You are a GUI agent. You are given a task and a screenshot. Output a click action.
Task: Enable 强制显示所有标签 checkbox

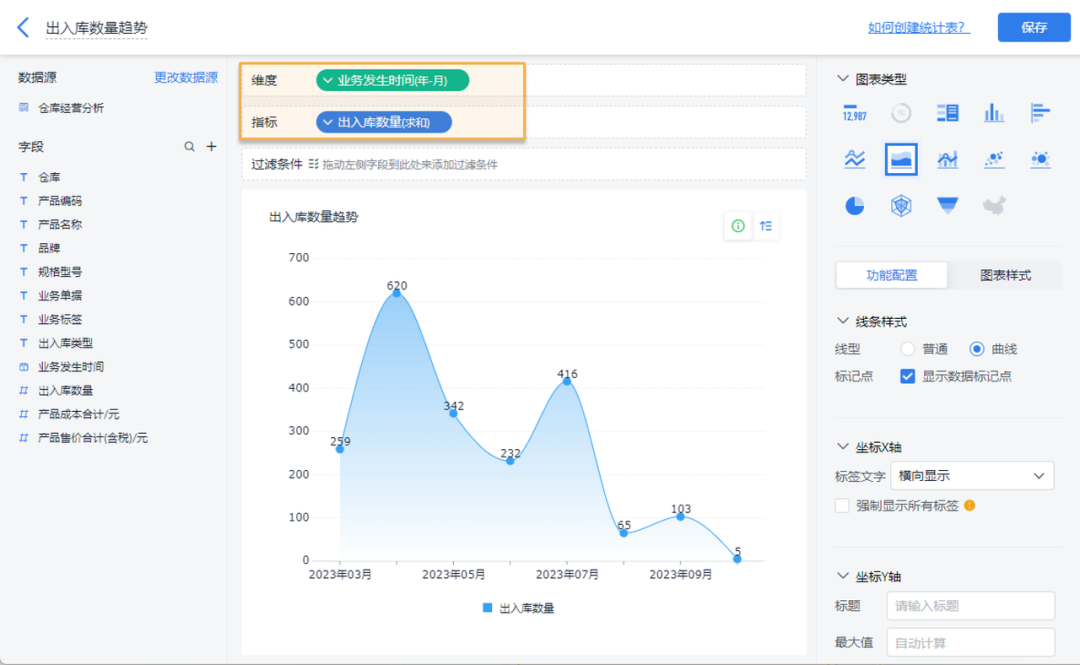tap(842, 505)
